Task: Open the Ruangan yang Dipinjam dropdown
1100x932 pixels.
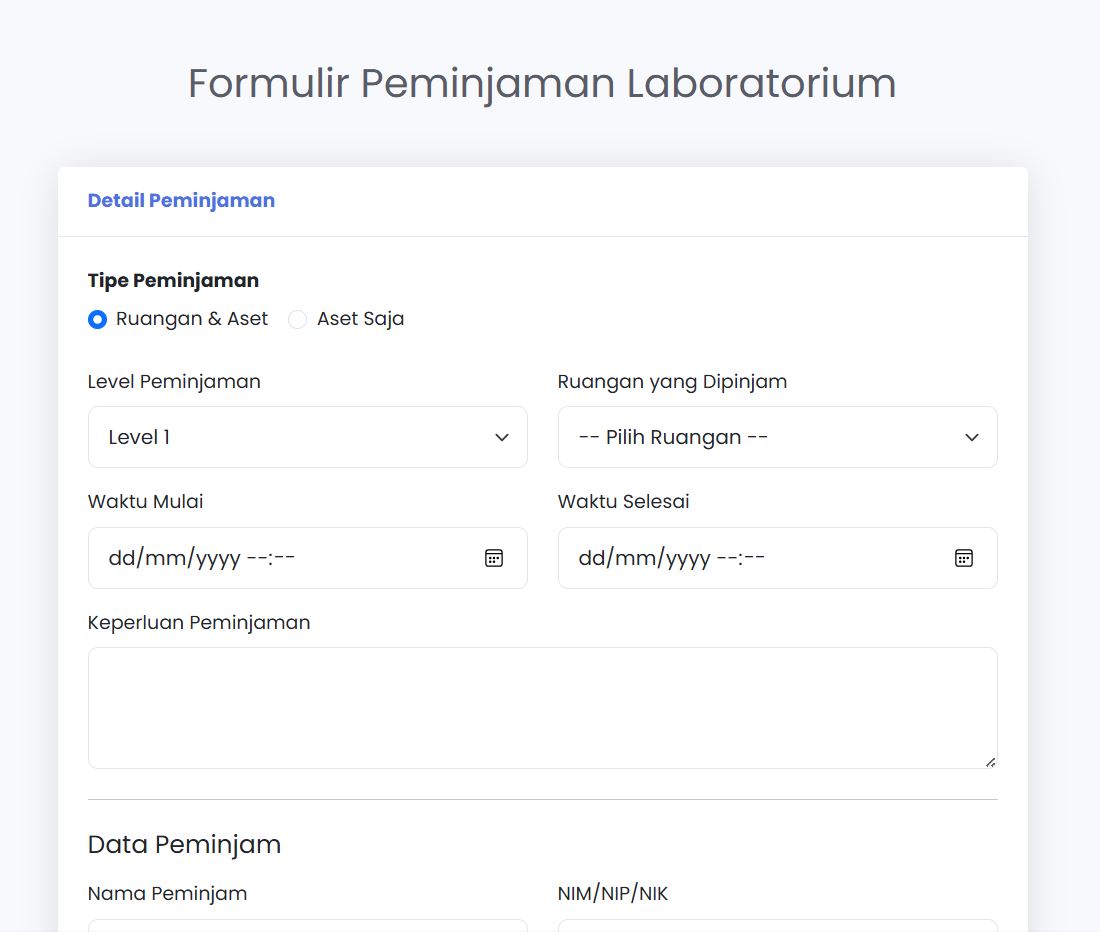Action: 777,437
